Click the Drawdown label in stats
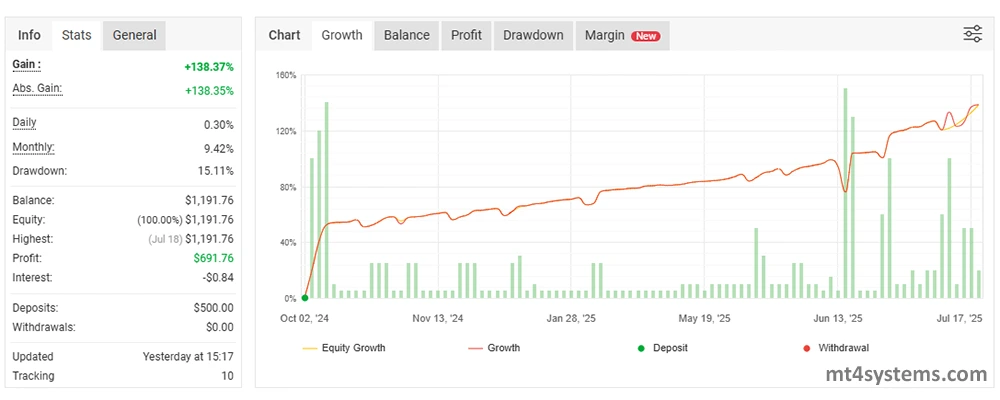1000x400 pixels. 39,170
